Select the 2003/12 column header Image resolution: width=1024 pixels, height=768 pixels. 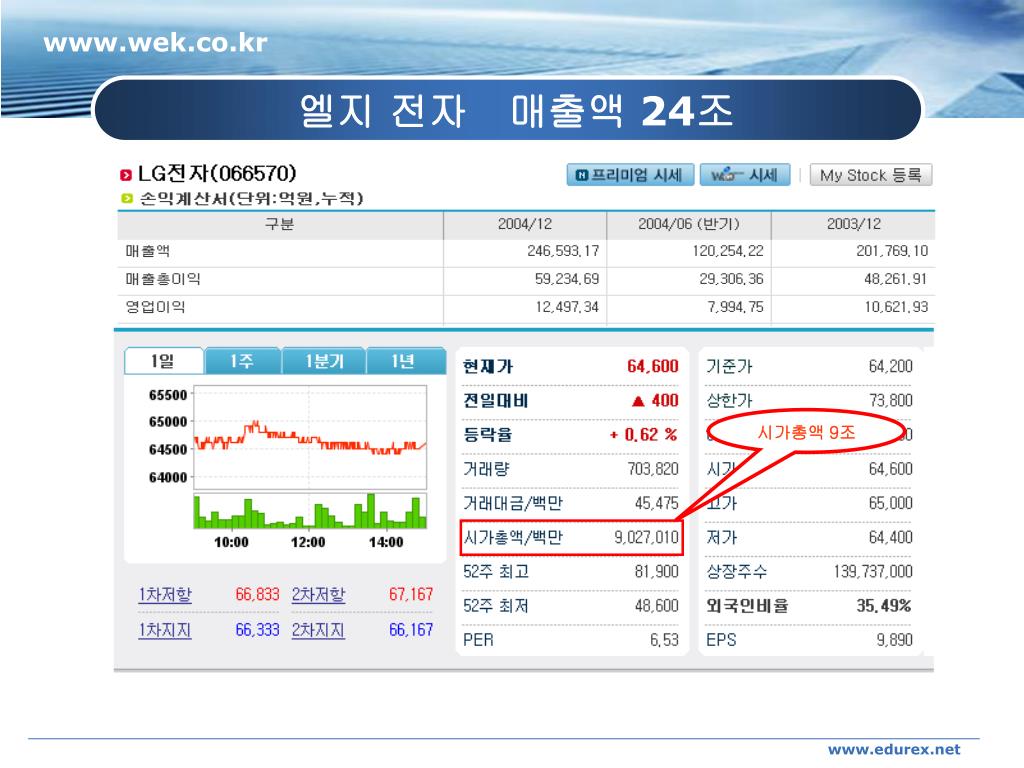pos(853,224)
